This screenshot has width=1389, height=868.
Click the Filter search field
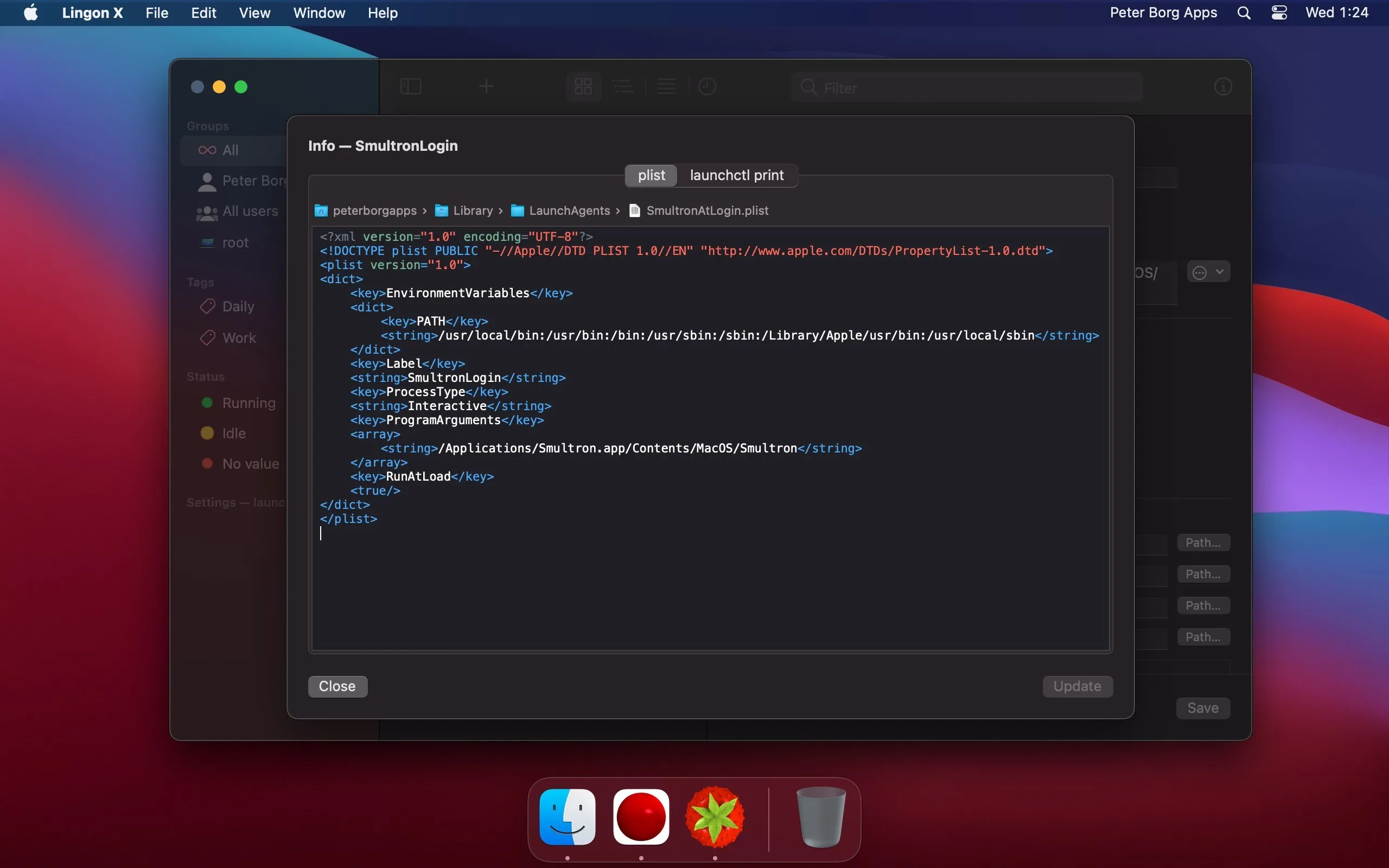(x=966, y=87)
